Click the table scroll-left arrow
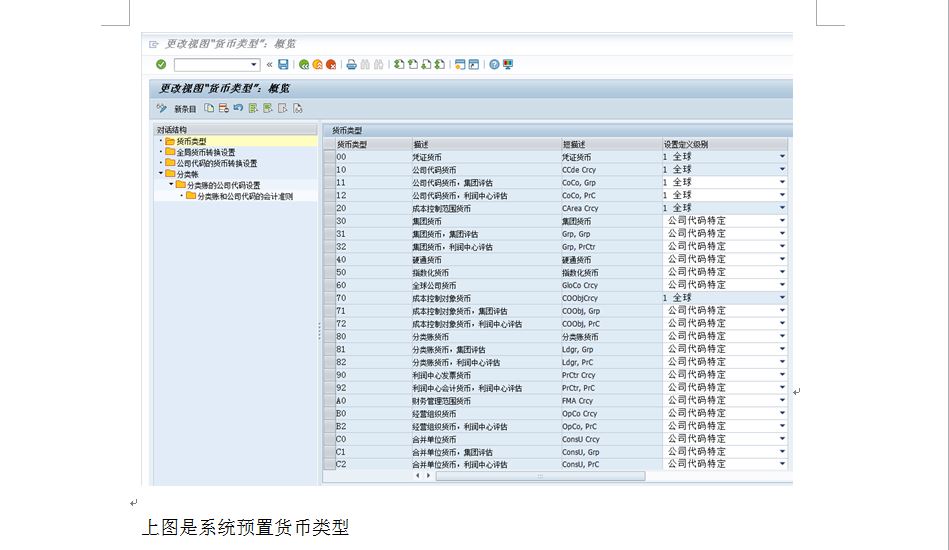Viewport: 949px width, 550px height. (x=417, y=476)
